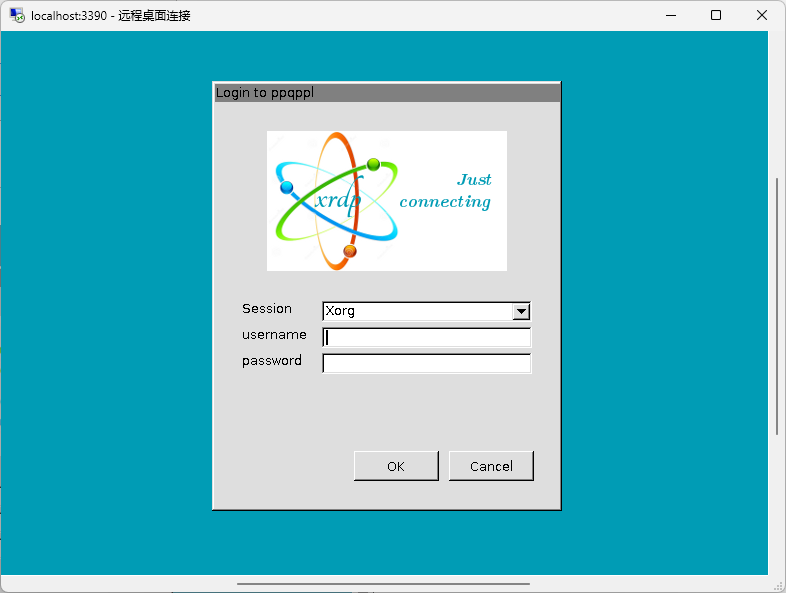Click the horizontal scrollbar at bottom
Screen dimensions: 786x593
pos(383,583)
